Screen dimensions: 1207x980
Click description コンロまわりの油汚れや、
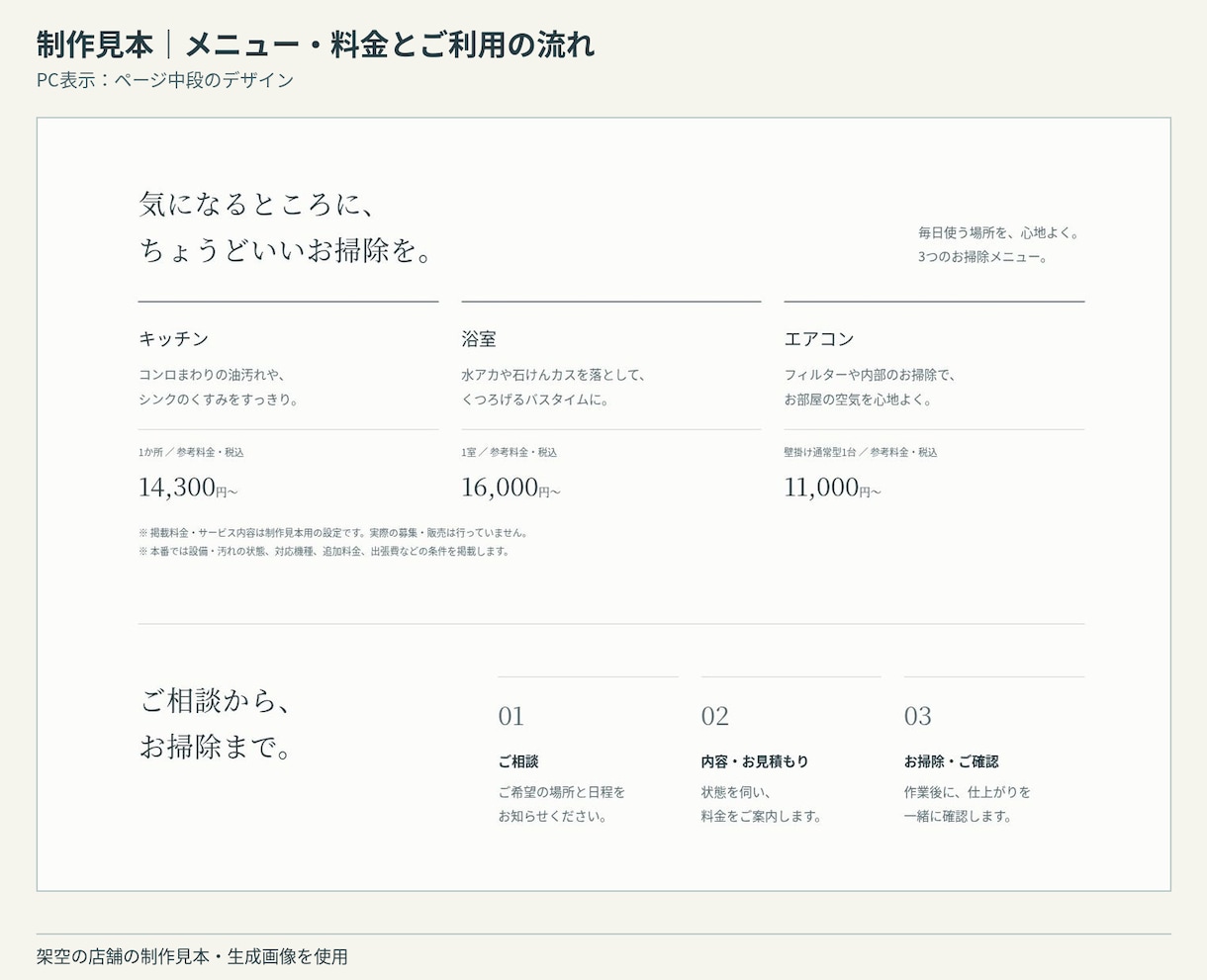pyautogui.click(x=213, y=376)
